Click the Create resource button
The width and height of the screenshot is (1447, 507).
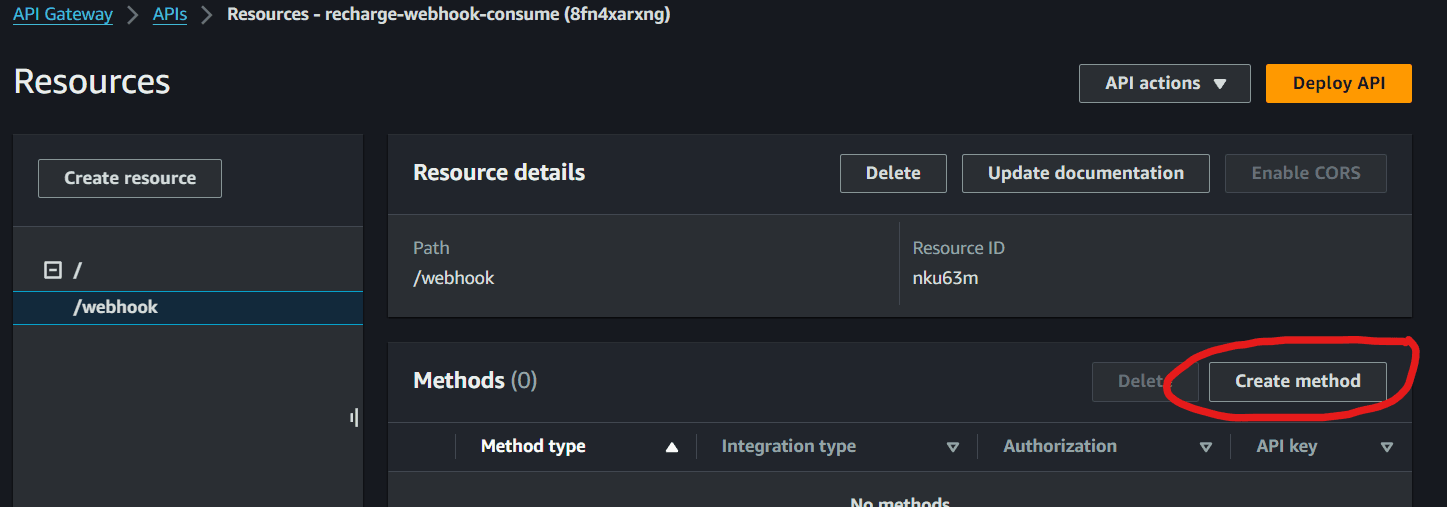click(130, 178)
